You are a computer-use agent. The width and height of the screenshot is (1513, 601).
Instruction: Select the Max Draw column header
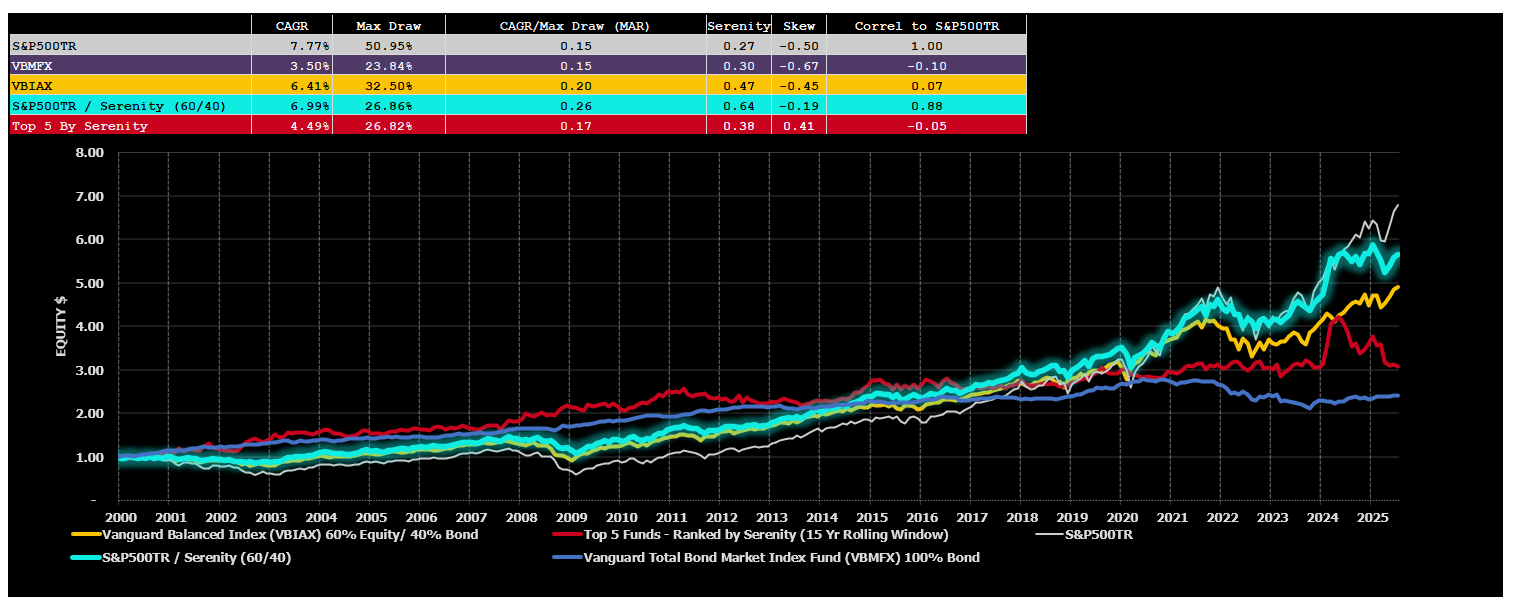pyautogui.click(x=388, y=26)
